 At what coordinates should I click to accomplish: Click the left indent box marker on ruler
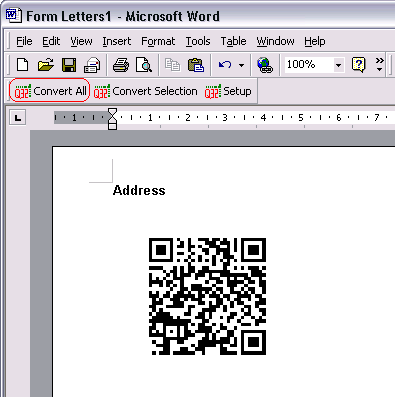pos(113,127)
